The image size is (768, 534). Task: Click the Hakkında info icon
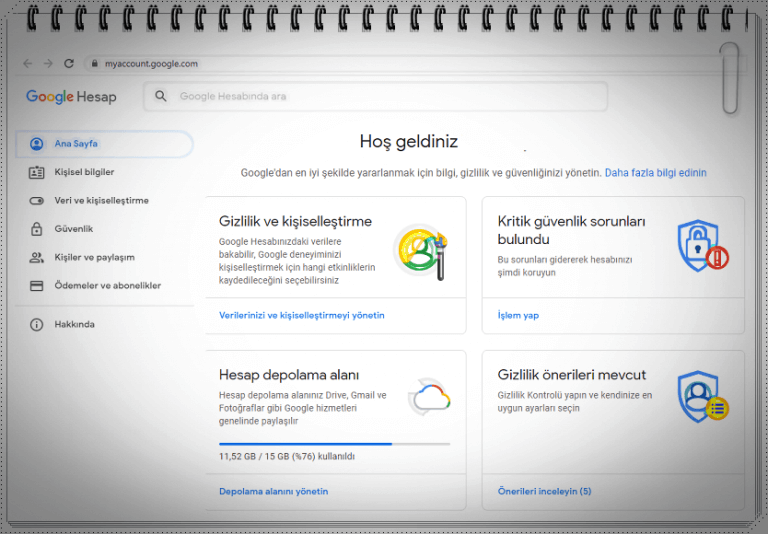tap(37, 324)
